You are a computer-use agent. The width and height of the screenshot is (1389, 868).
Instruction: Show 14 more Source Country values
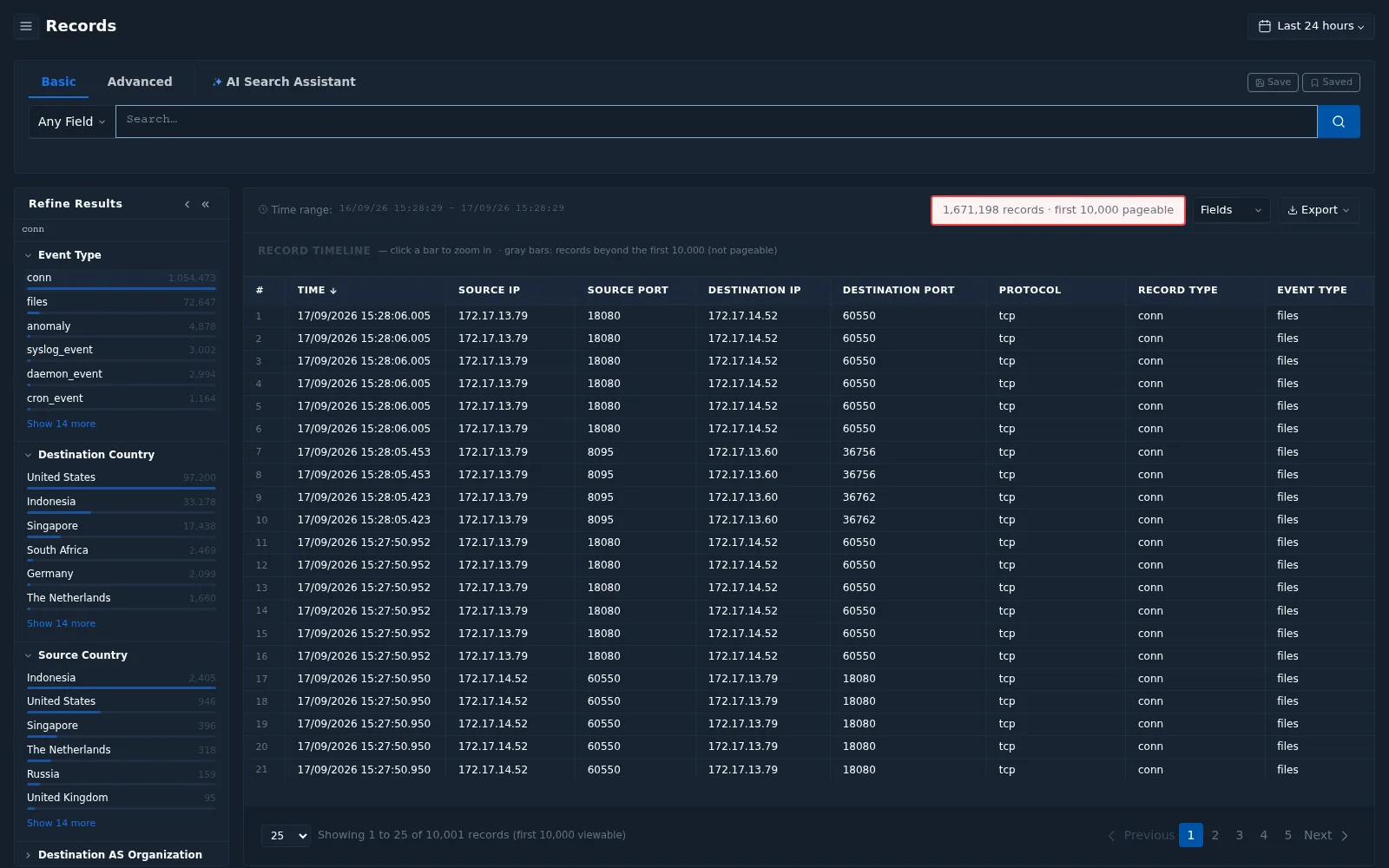click(61, 823)
